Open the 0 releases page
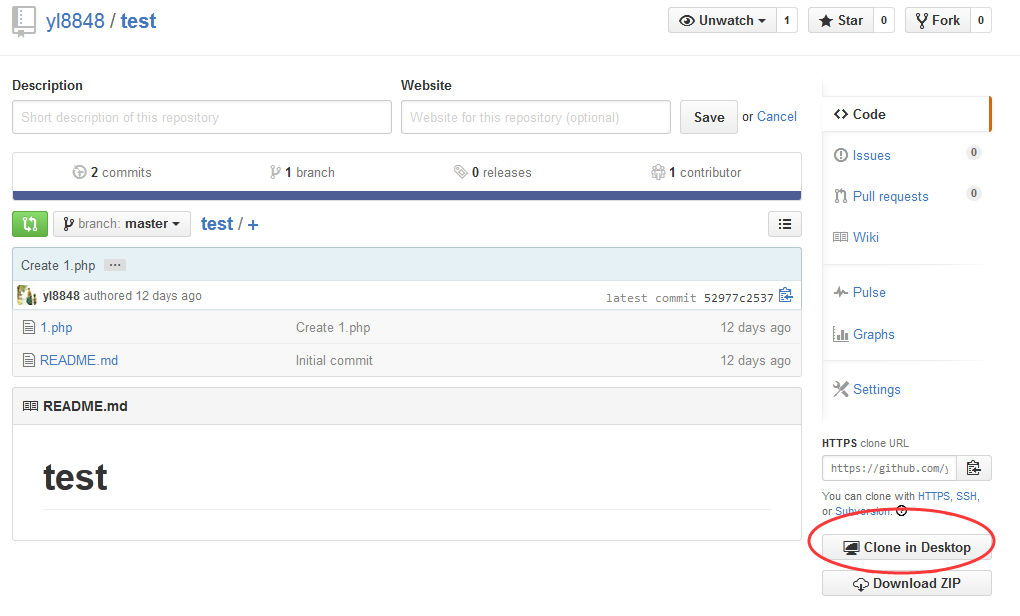 click(492, 172)
